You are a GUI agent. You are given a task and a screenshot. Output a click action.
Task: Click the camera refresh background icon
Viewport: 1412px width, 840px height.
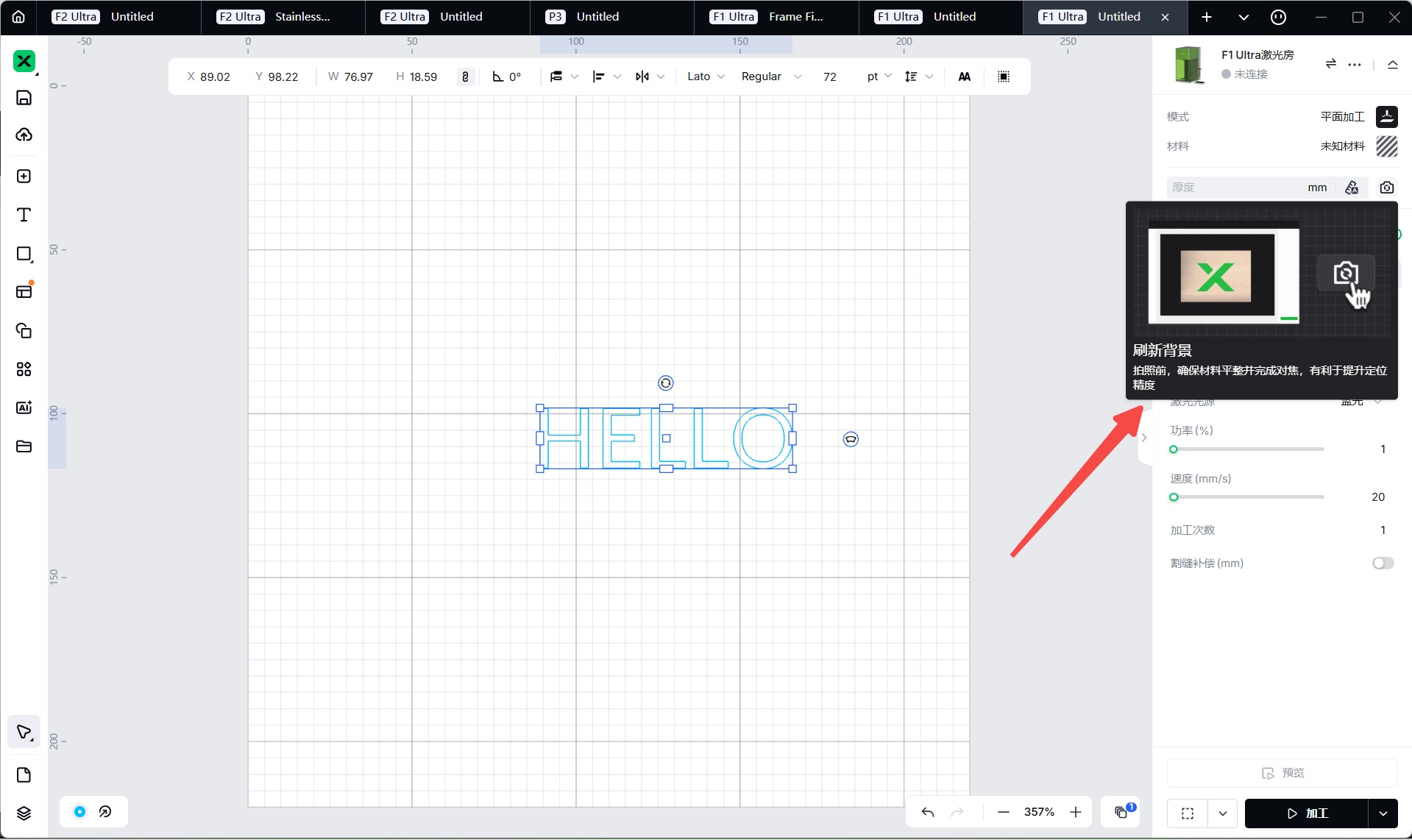pos(1386,188)
